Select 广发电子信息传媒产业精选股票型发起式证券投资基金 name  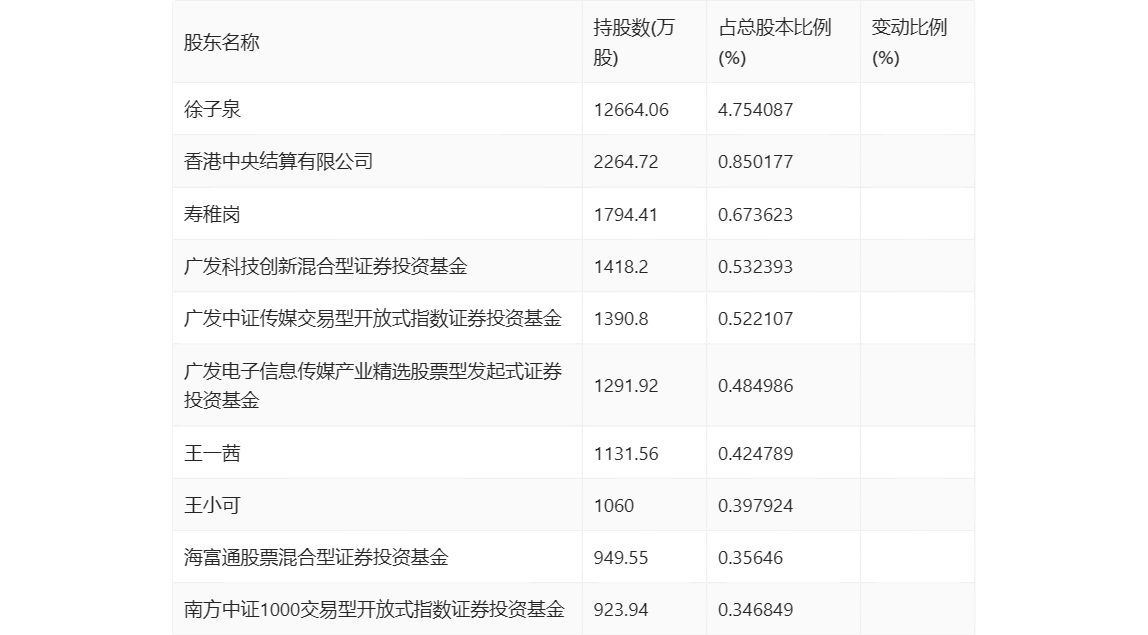click(373, 385)
